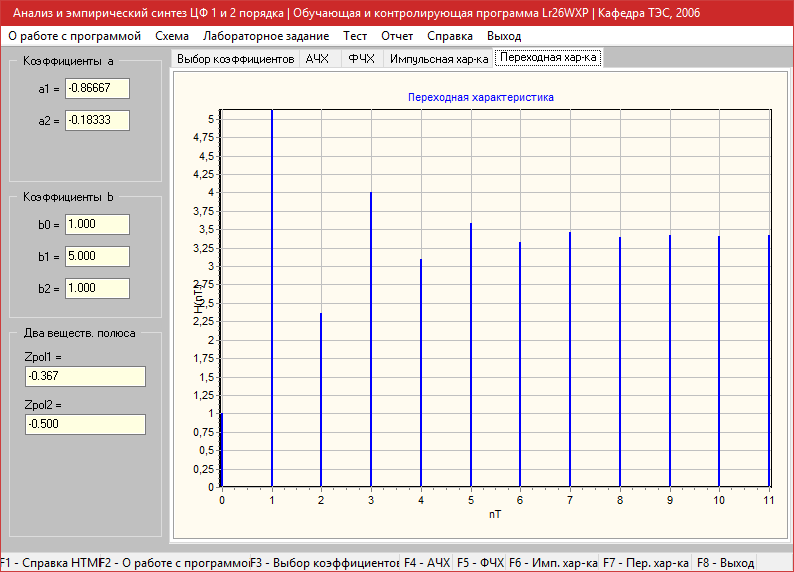
Task: Click 'F4 - АЧХ' status bar item
Action: click(427, 563)
